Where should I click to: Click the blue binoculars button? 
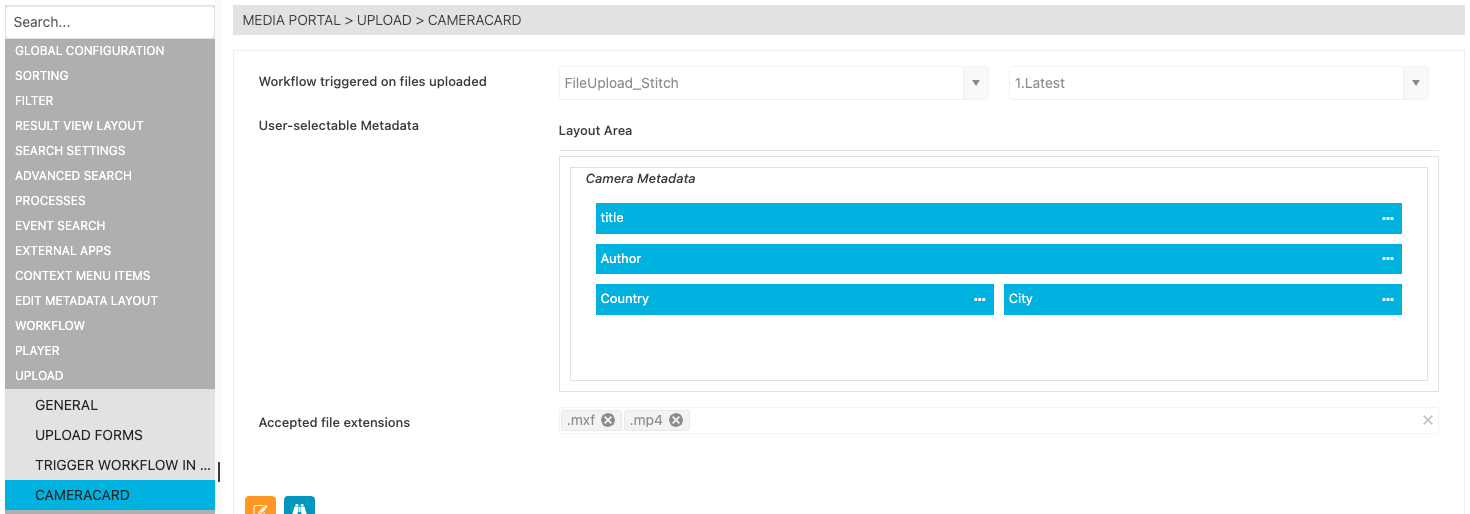point(299,507)
